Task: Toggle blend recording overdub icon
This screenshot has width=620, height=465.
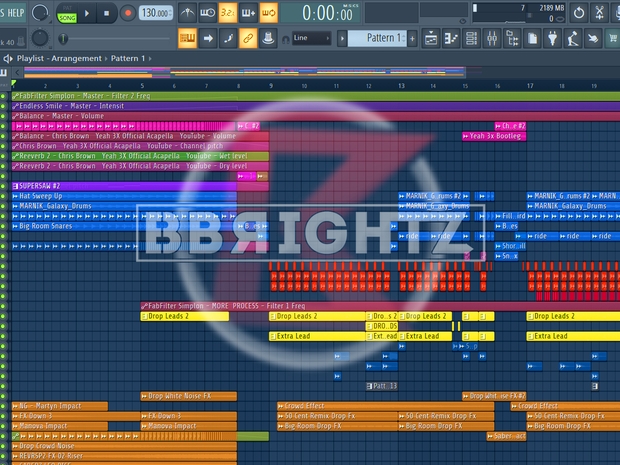Action: 248,13
